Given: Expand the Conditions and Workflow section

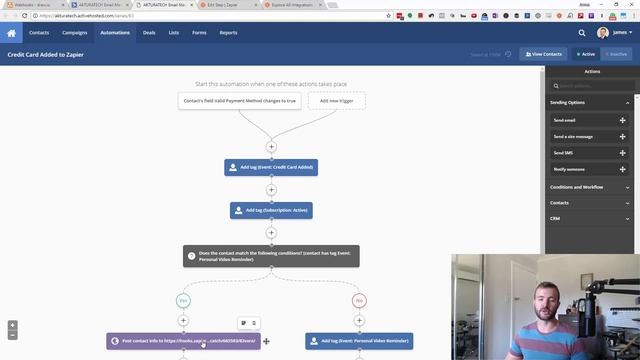Looking at the screenshot, I should pyautogui.click(x=589, y=187).
